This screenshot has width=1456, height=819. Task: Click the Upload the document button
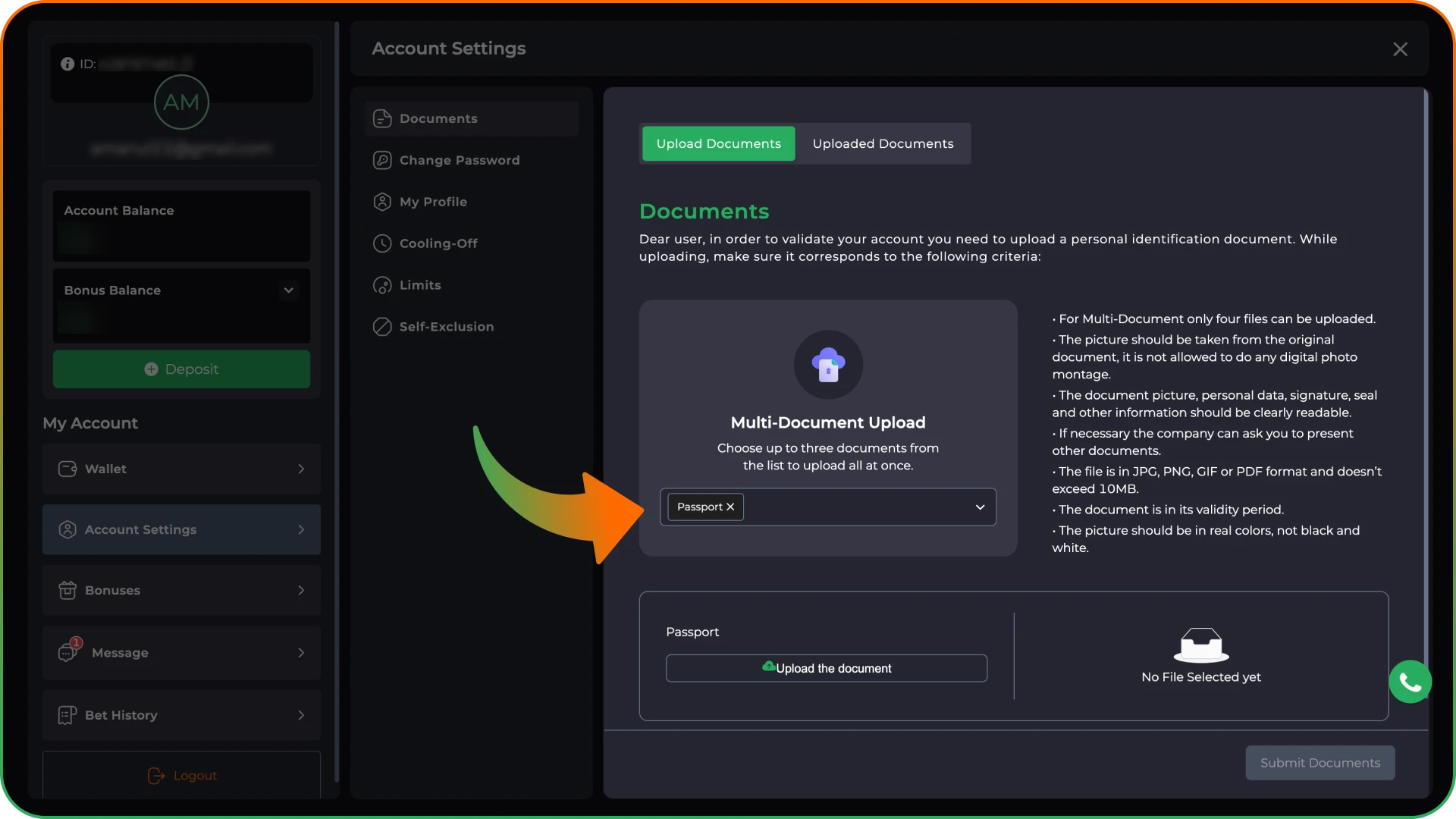(827, 668)
